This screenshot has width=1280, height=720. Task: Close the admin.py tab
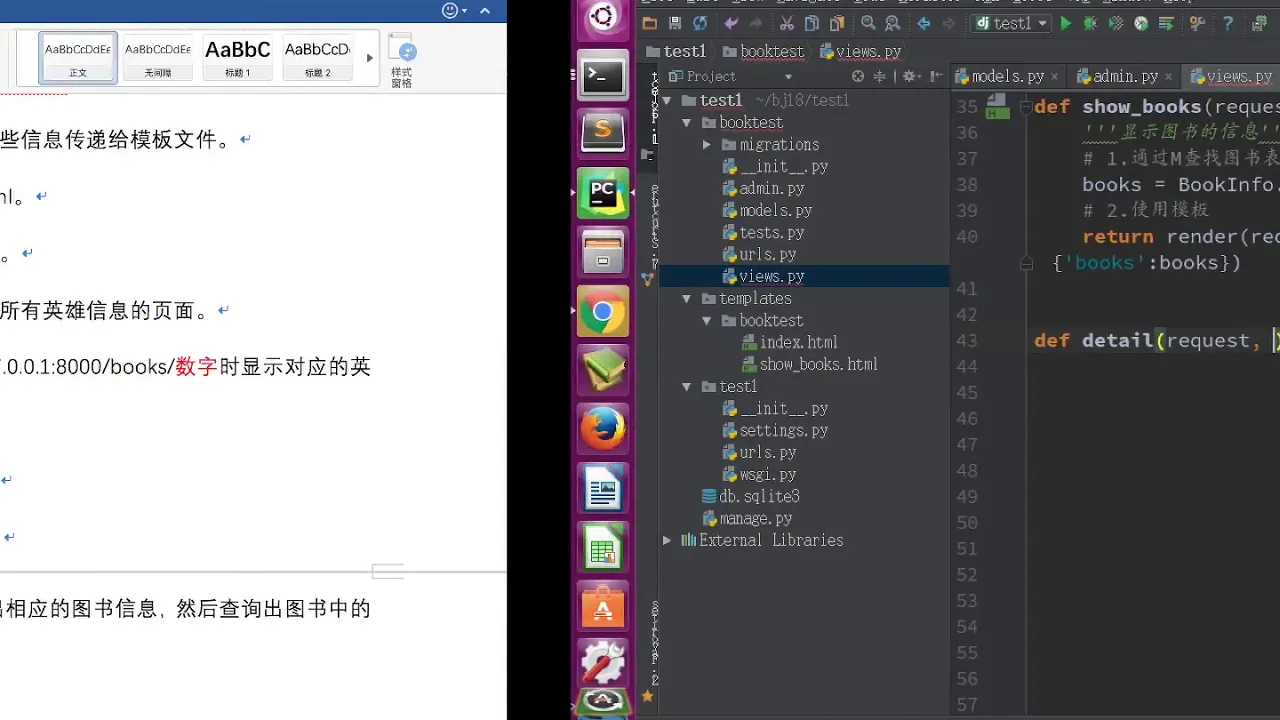(1168, 76)
